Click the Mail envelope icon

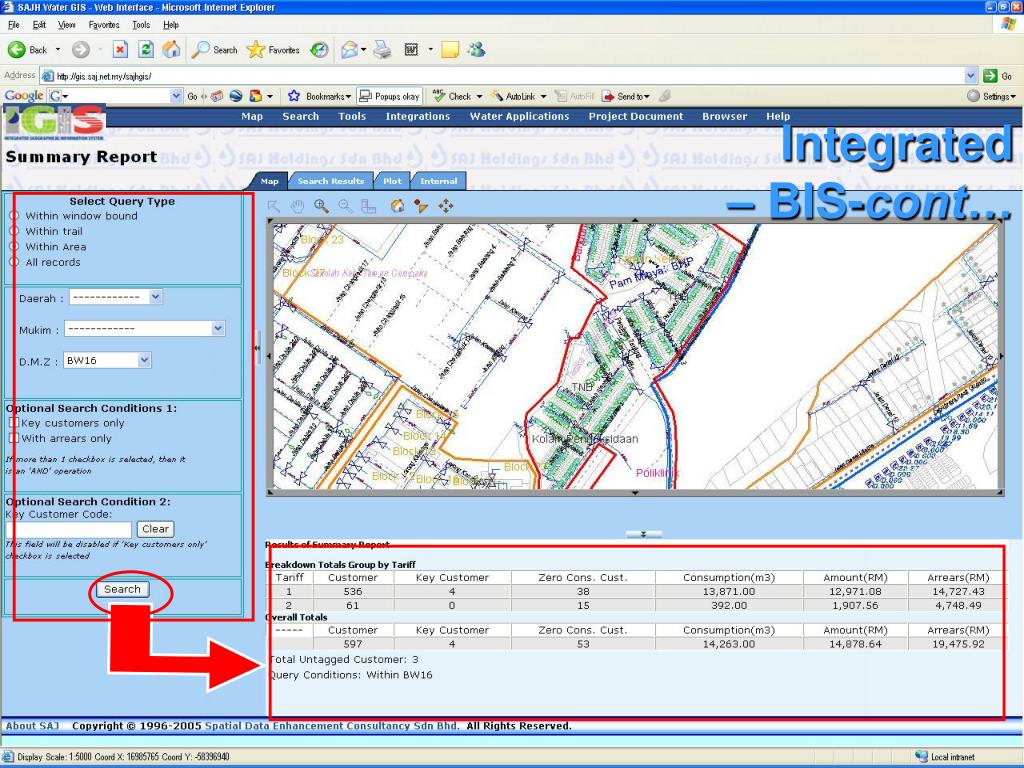point(349,50)
